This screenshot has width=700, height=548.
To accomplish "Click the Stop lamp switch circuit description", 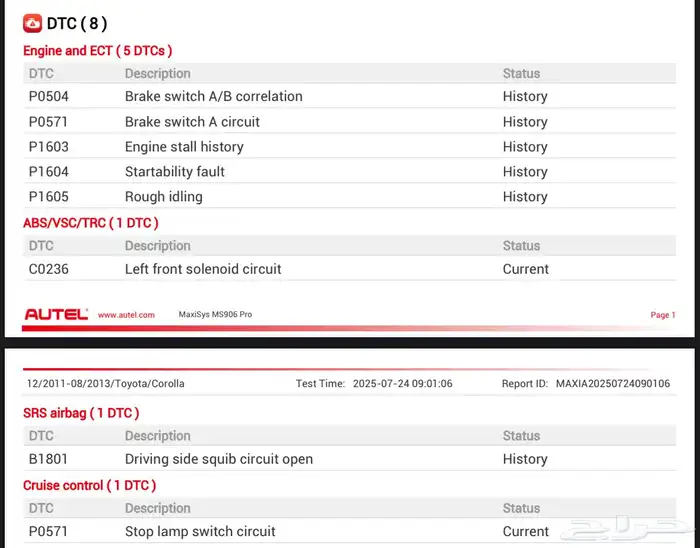I will coord(200,532).
